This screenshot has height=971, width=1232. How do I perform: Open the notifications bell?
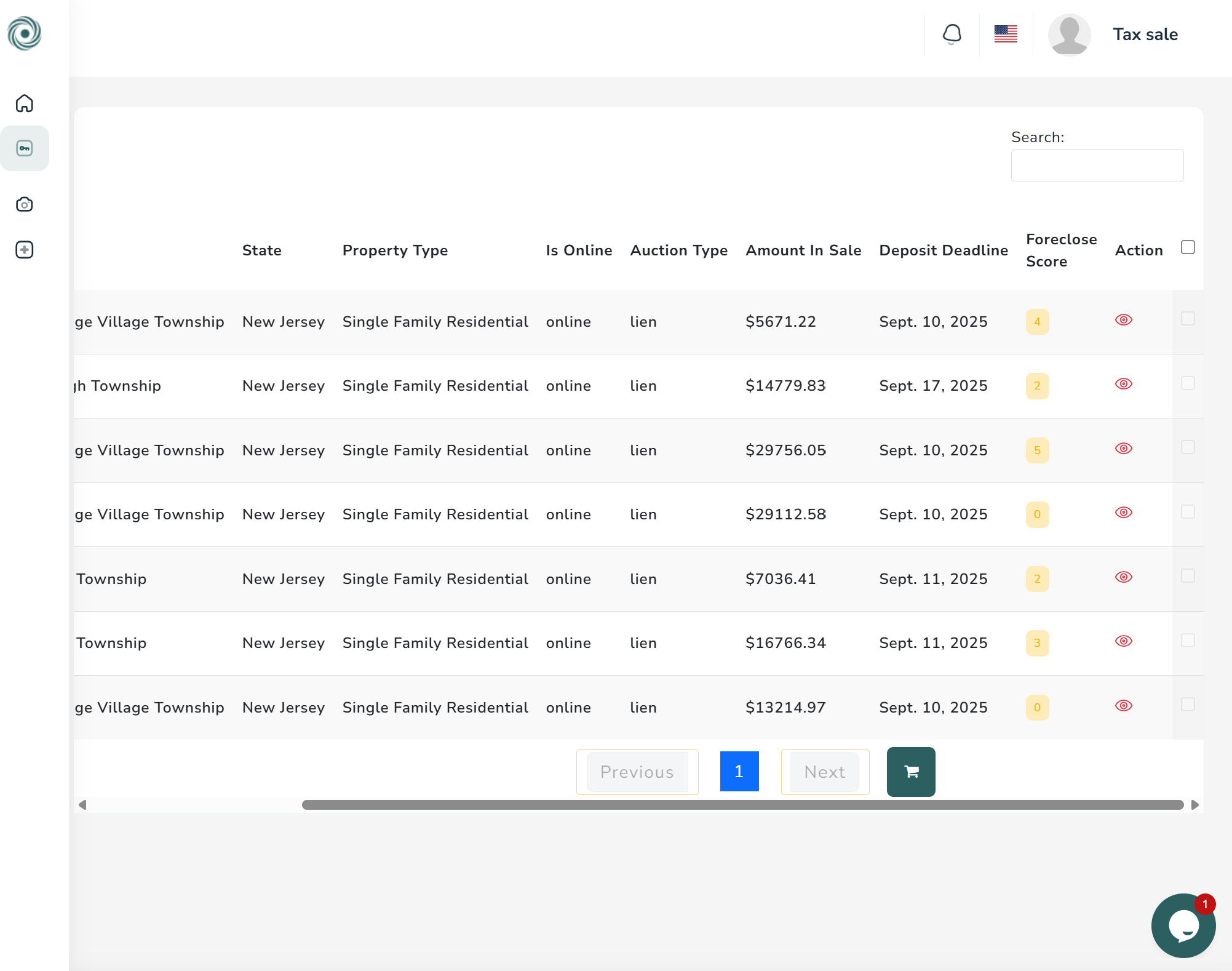(952, 34)
